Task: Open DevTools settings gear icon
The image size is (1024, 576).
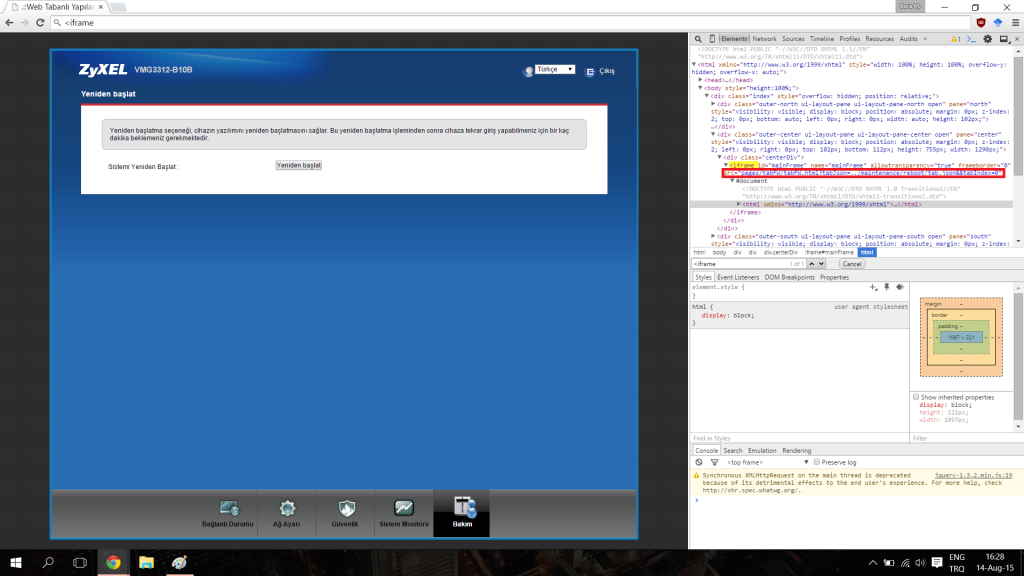Action: point(987,39)
